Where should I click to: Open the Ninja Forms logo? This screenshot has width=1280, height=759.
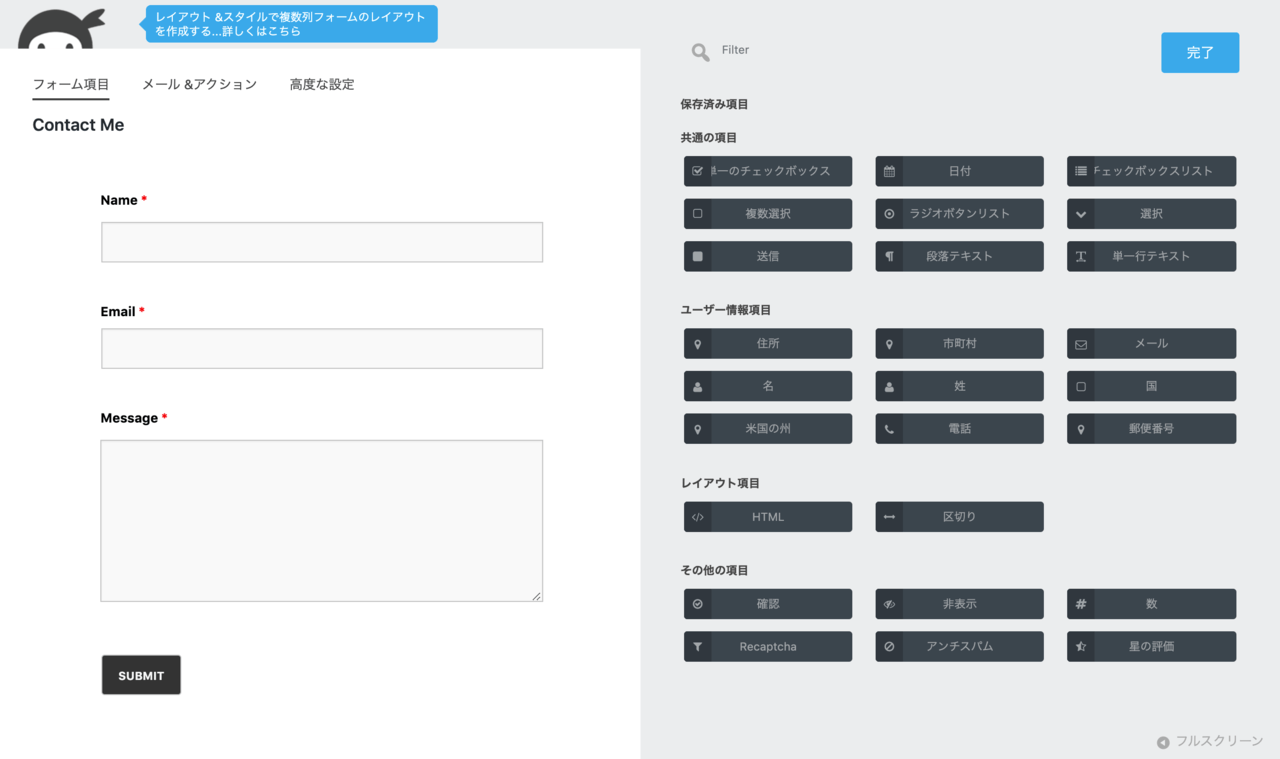[61, 28]
